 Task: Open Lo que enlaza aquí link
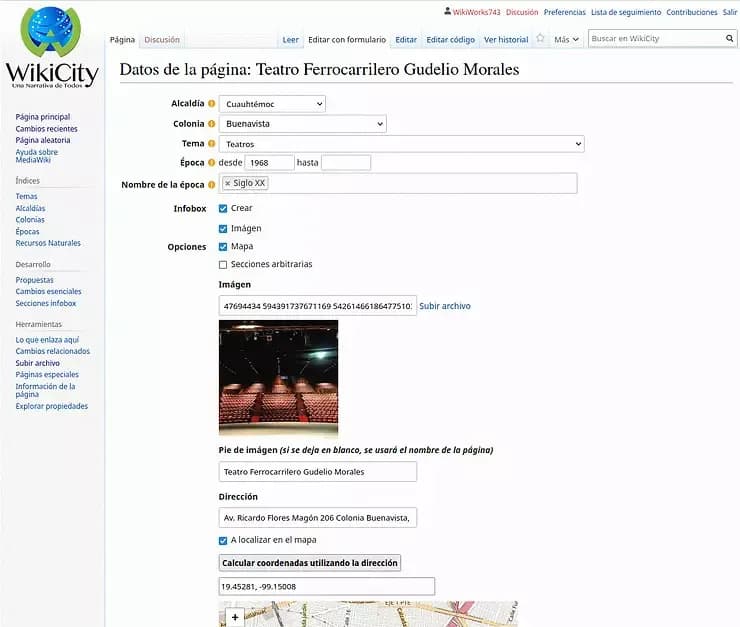point(47,340)
